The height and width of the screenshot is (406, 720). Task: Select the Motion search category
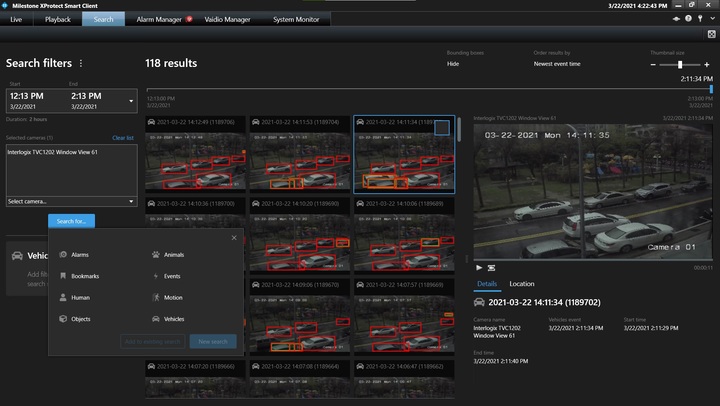click(x=172, y=297)
